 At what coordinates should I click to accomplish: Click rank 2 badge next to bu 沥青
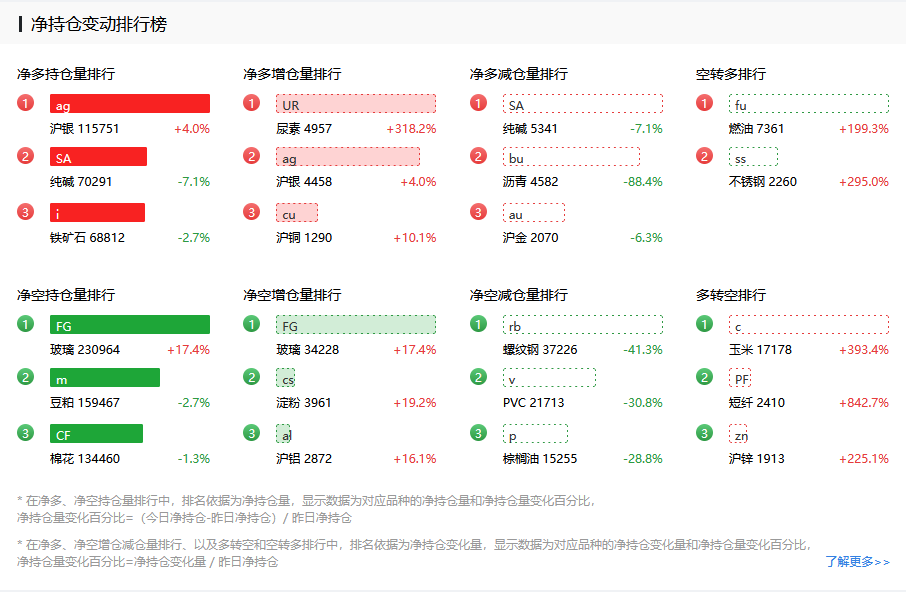(x=479, y=156)
